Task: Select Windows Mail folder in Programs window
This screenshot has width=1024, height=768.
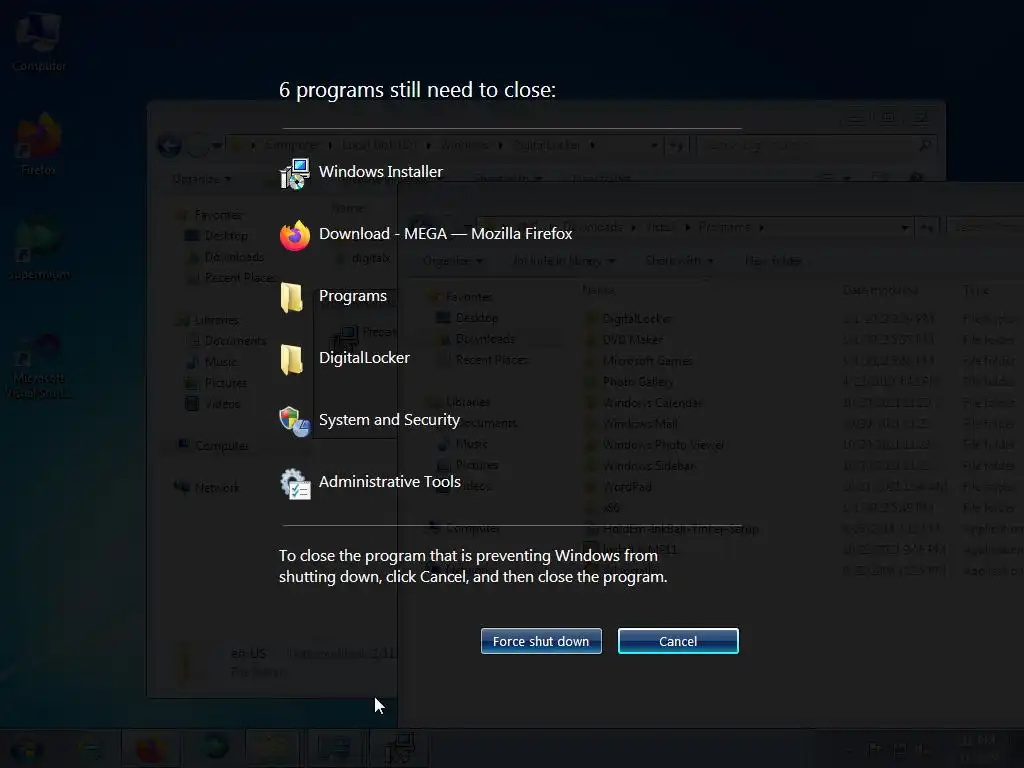Action: (632, 424)
